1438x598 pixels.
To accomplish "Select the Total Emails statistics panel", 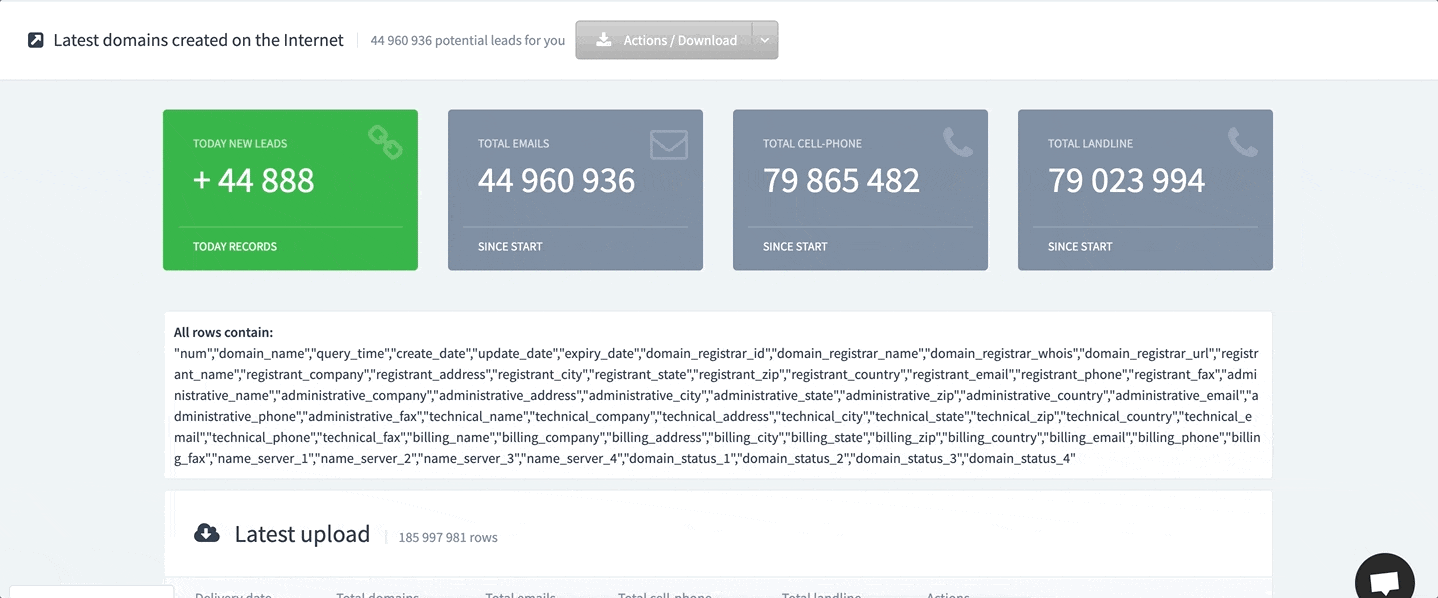I will coord(575,189).
